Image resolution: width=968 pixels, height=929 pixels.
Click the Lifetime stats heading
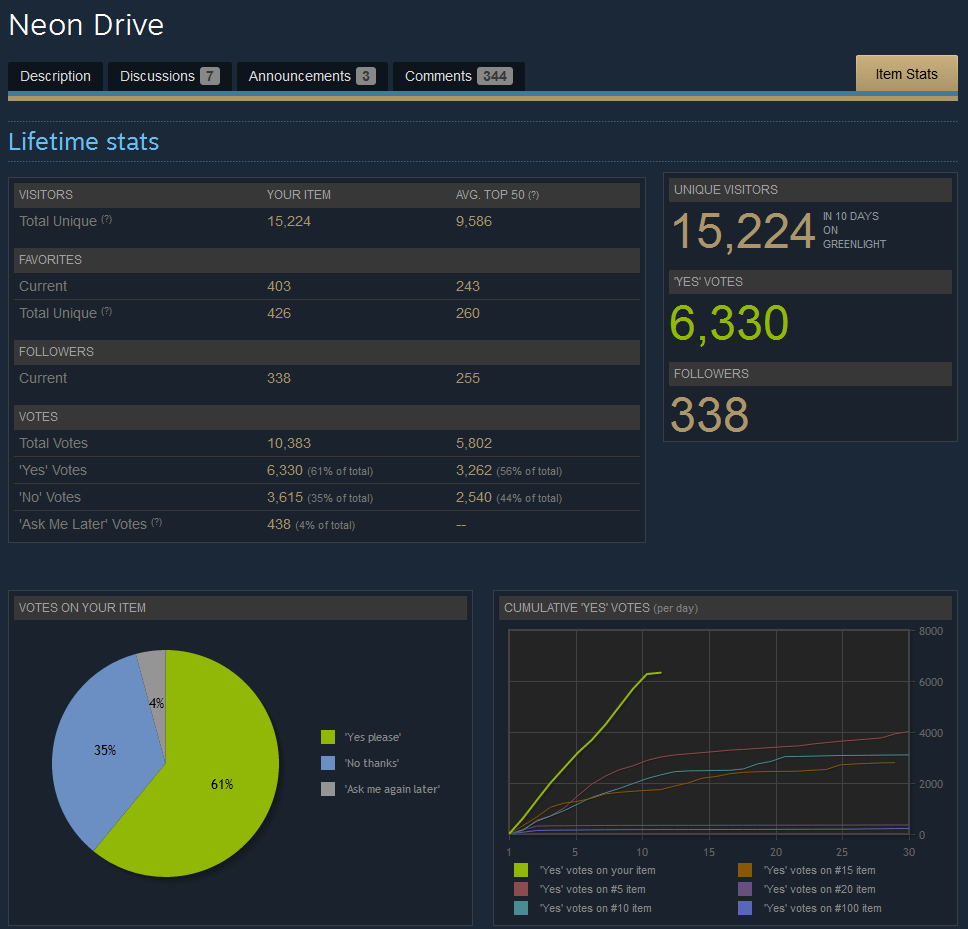84,142
